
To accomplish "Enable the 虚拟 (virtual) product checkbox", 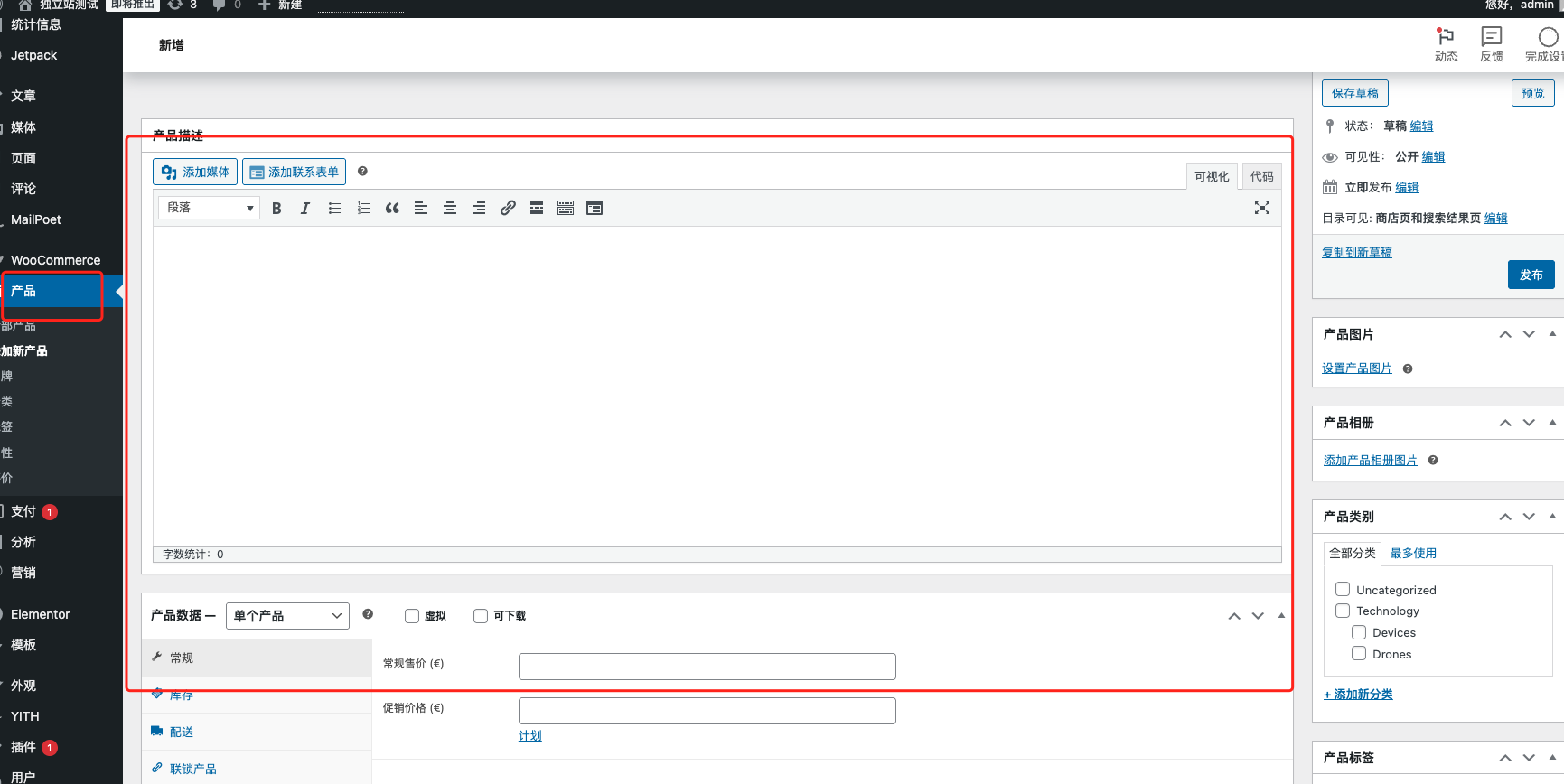I will point(412,616).
